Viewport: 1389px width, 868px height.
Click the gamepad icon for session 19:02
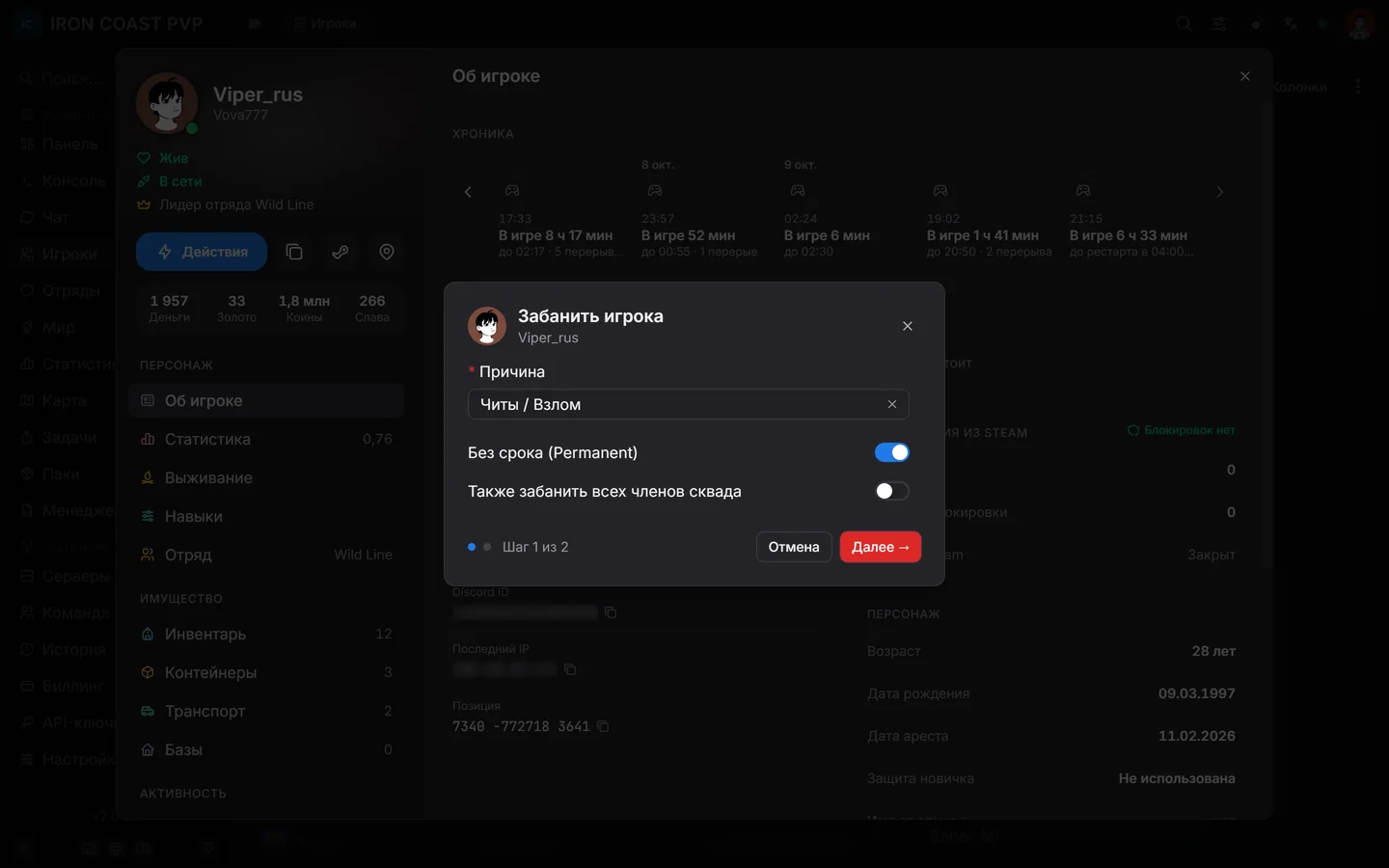940,191
